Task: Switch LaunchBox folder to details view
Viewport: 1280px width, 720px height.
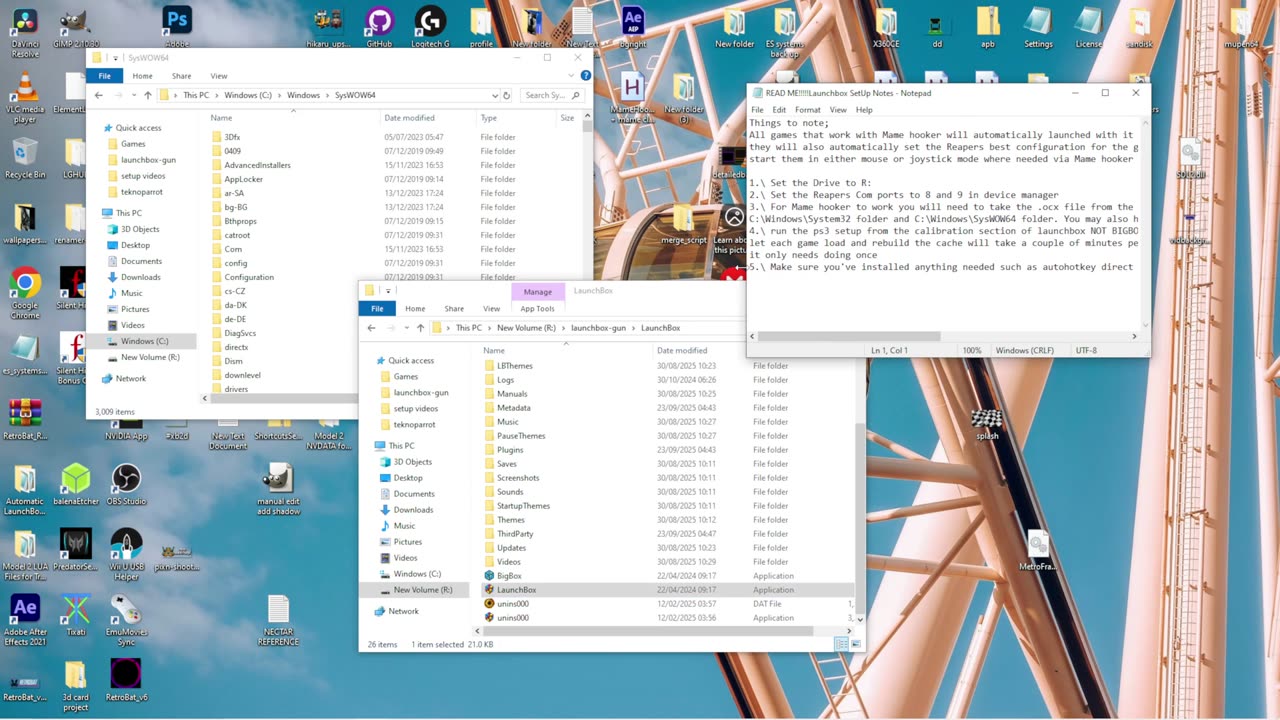Action: point(841,644)
